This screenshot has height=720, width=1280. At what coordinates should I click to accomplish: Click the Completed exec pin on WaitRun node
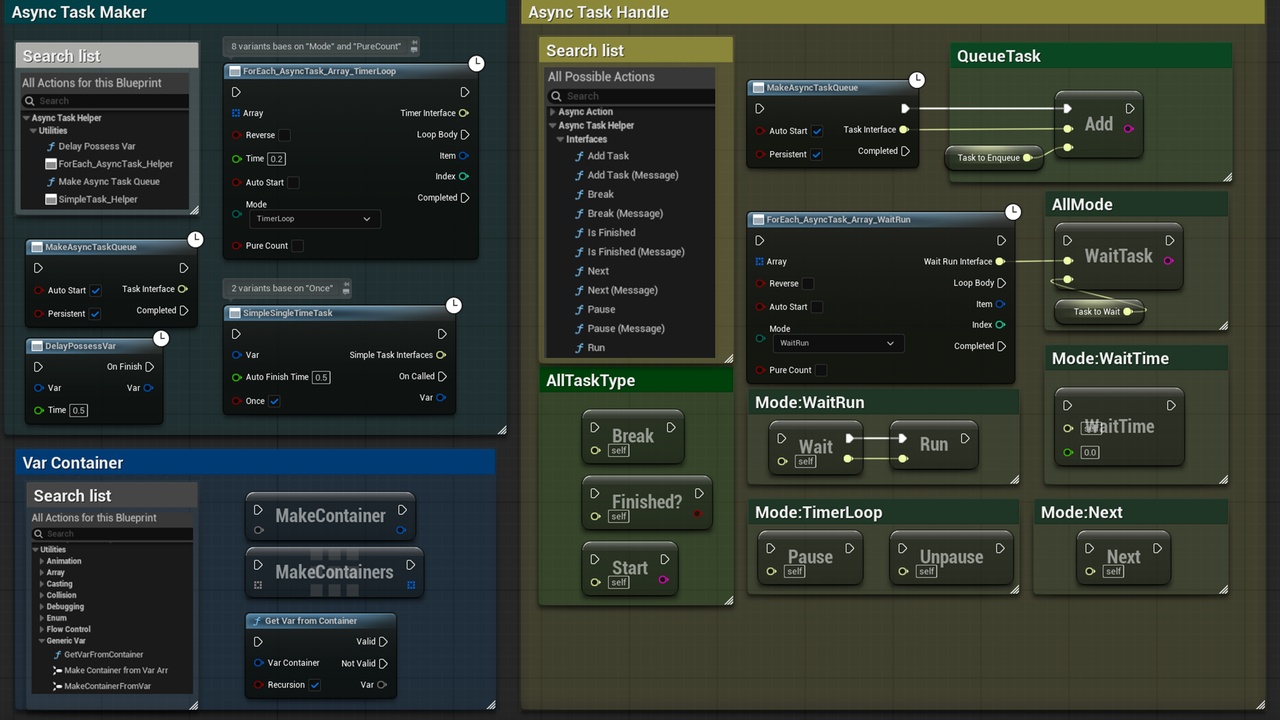(1001, 346)
